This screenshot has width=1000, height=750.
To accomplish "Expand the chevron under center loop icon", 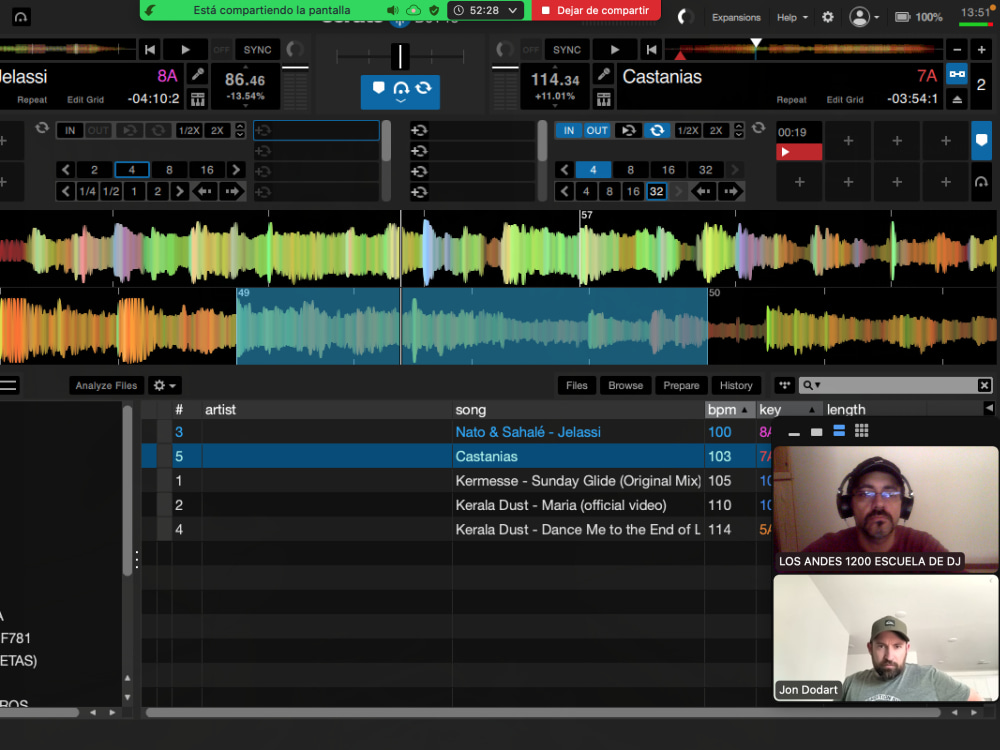I will pyautogui.click(x=401, y=101).
